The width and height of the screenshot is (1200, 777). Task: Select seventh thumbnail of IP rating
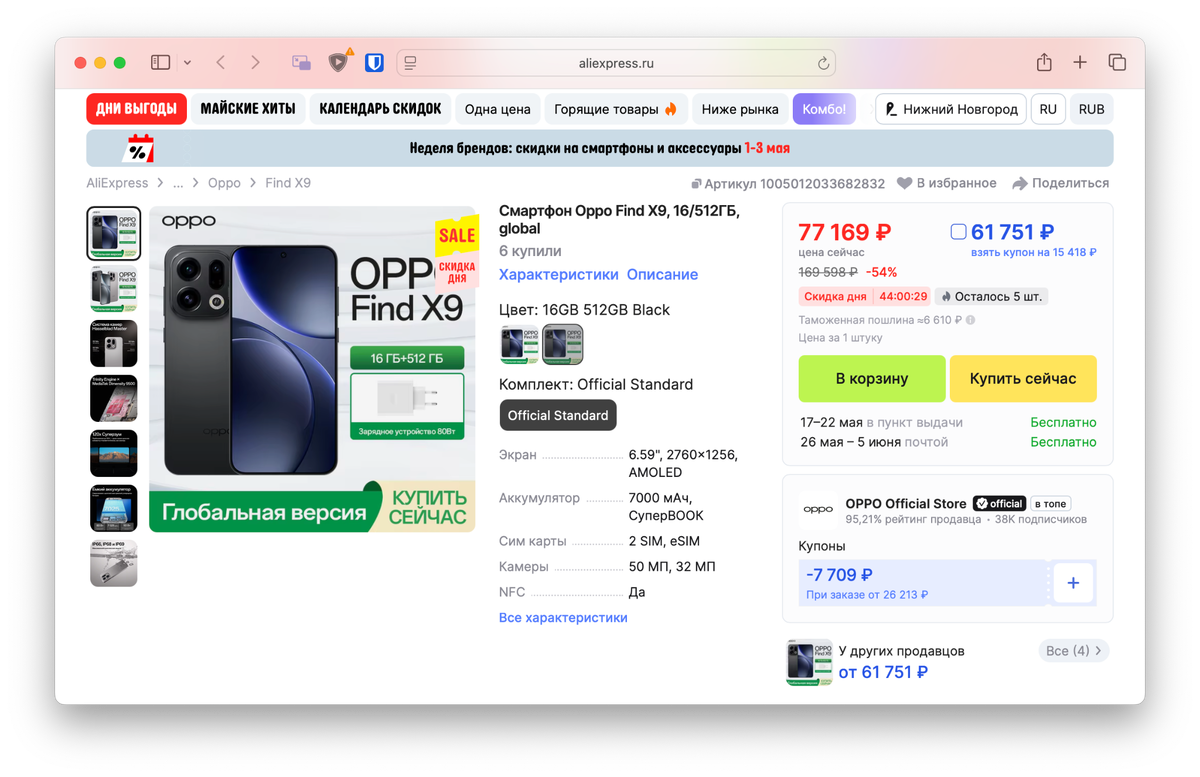pyautogui.click(x=113, y=563)
